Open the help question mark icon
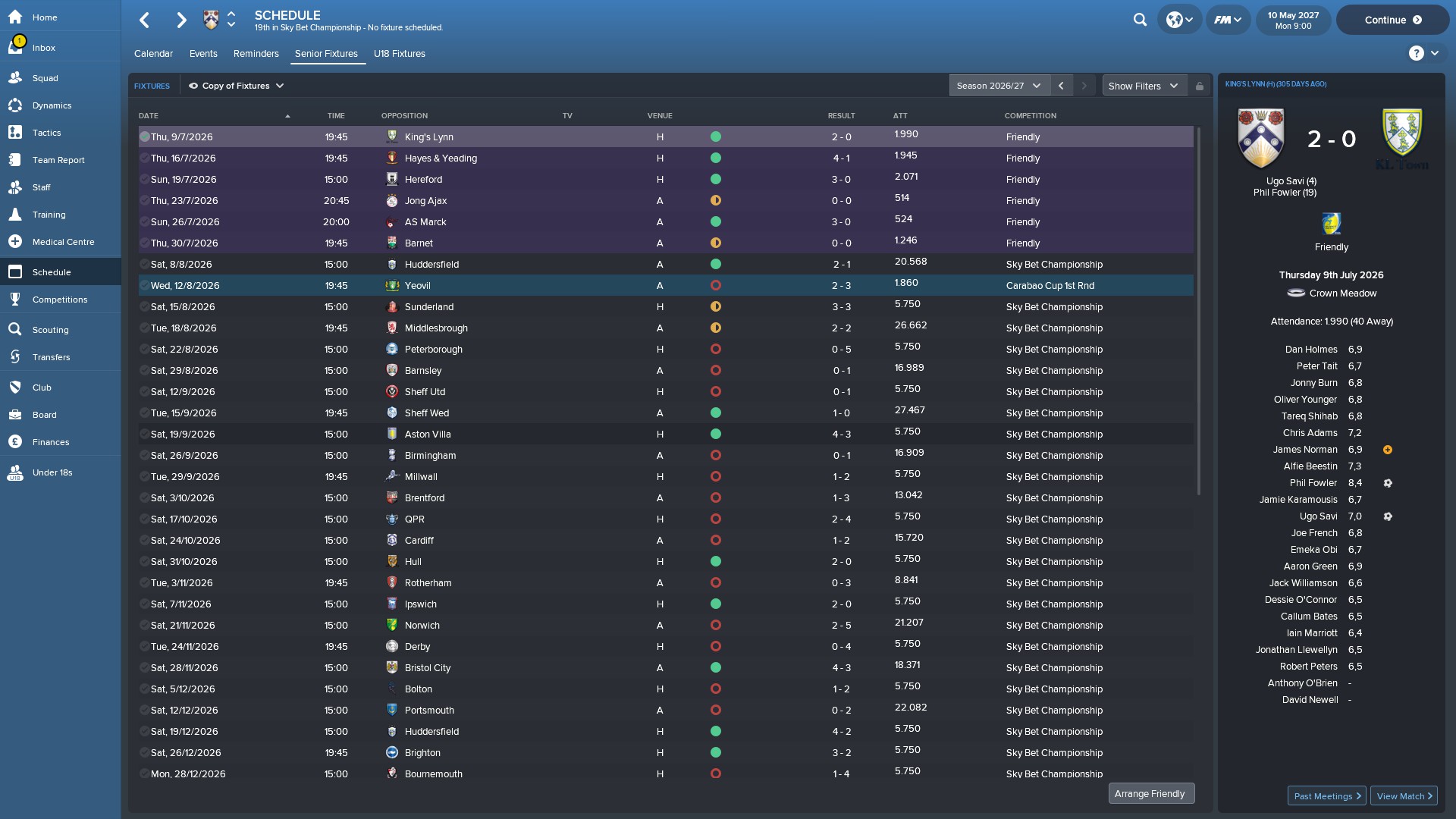 click(1416, 53)
